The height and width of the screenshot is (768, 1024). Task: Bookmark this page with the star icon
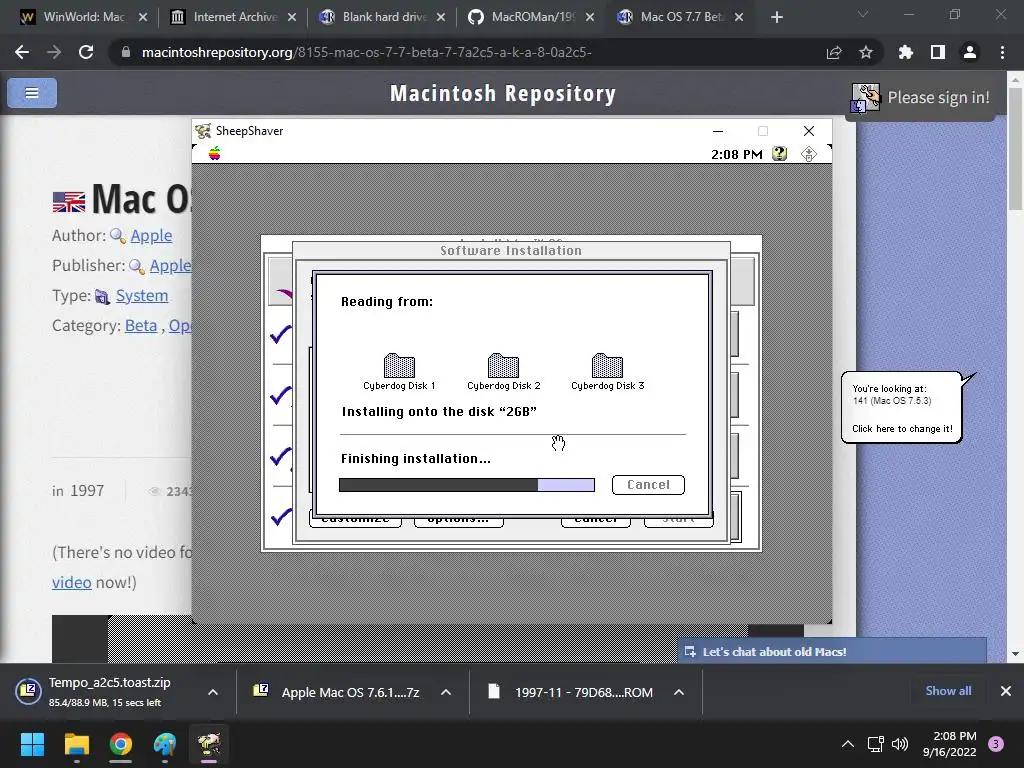pyautogui.click(x=866, y=52)
